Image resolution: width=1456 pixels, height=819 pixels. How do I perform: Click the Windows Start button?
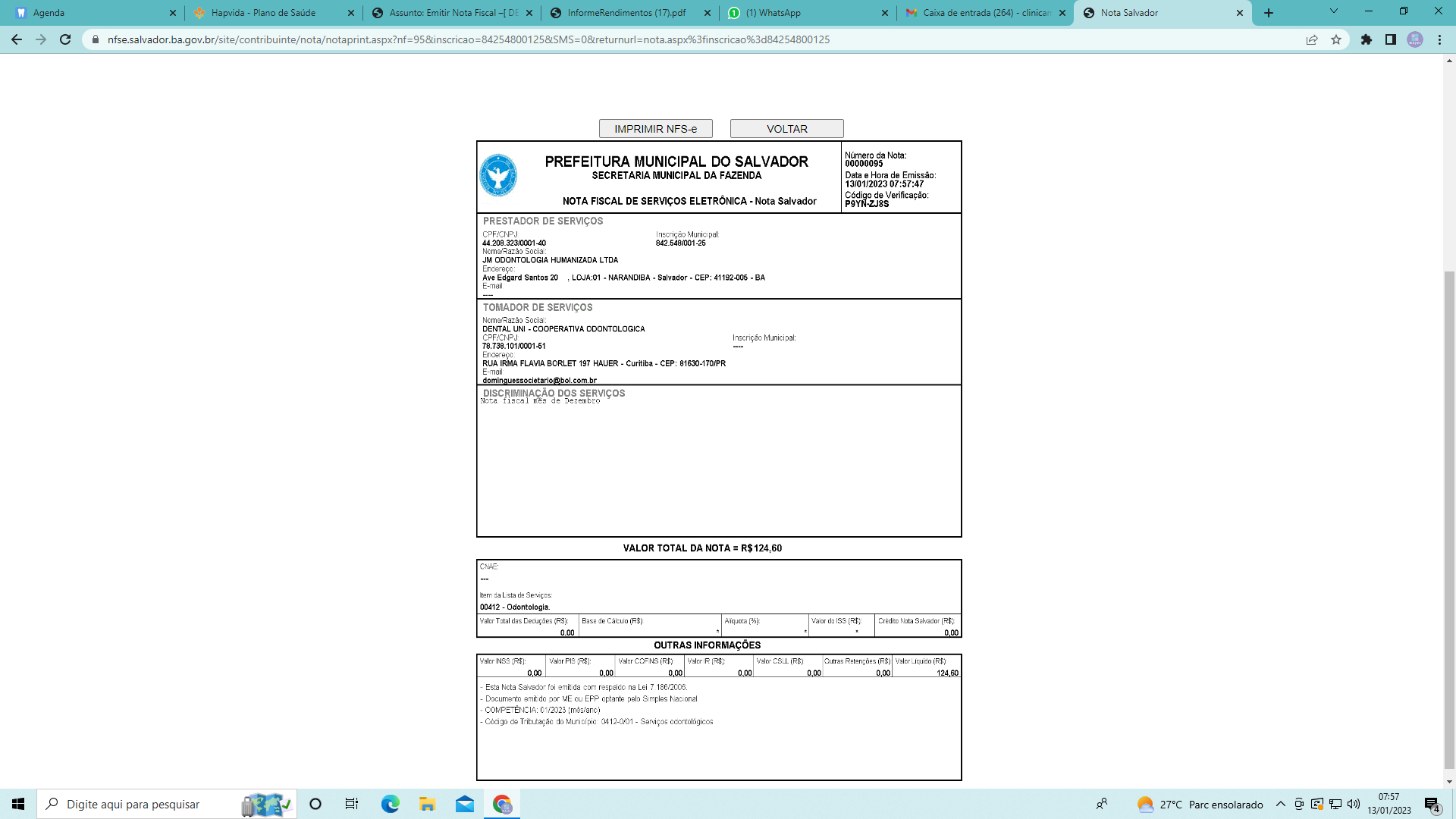coord(18,804)
